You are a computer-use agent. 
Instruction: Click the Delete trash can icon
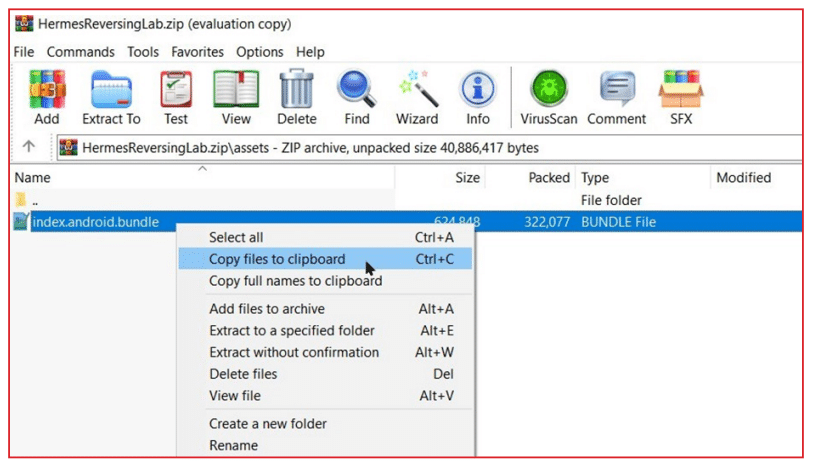pyautogui.click(x=297, y=97)
